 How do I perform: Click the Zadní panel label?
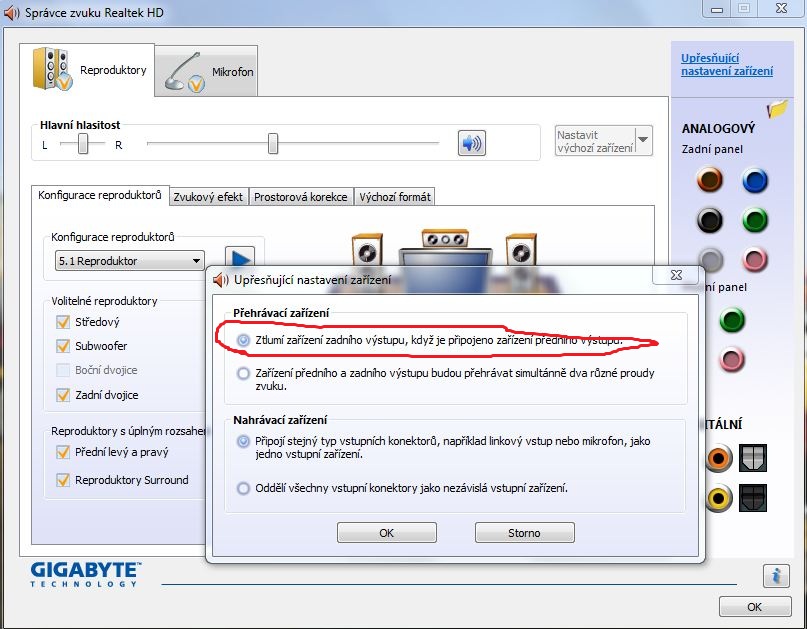(712, 149)
